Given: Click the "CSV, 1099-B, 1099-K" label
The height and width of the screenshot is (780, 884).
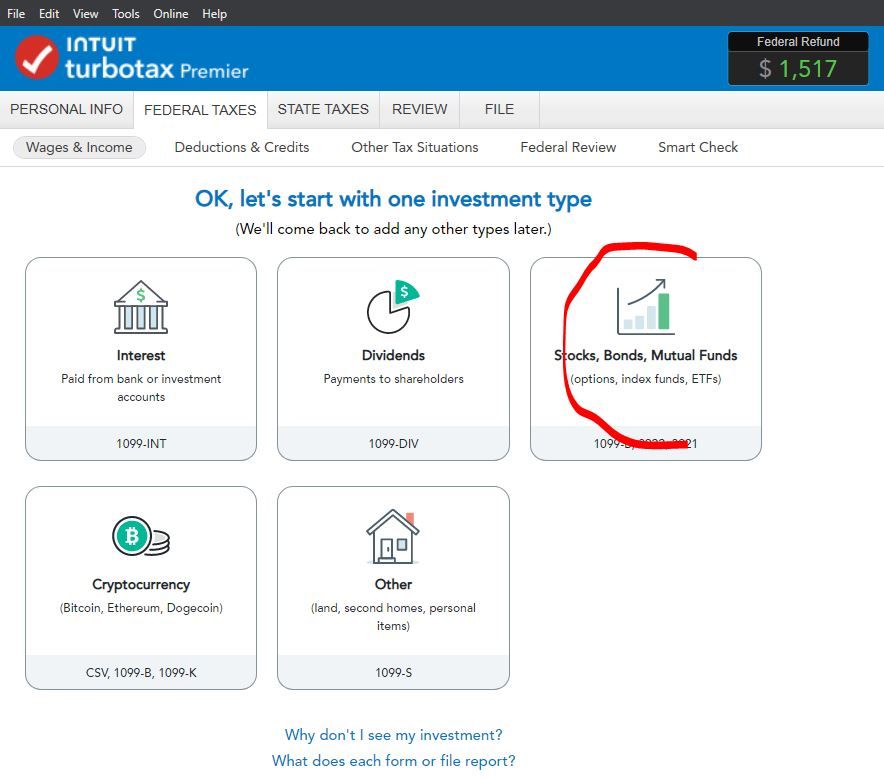Looking at the screenshot, I should click(x=141, y=672).
